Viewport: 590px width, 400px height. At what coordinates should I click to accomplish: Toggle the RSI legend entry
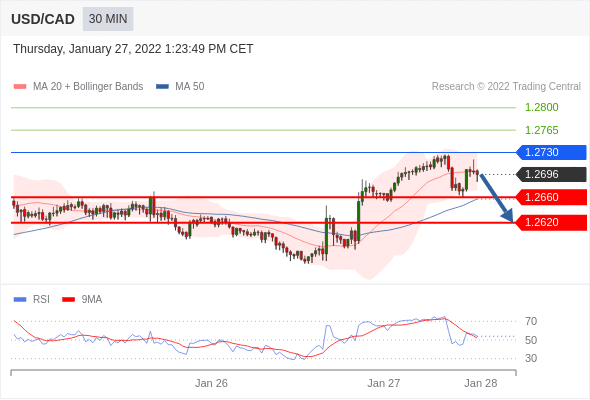click(x=32, y=300)
